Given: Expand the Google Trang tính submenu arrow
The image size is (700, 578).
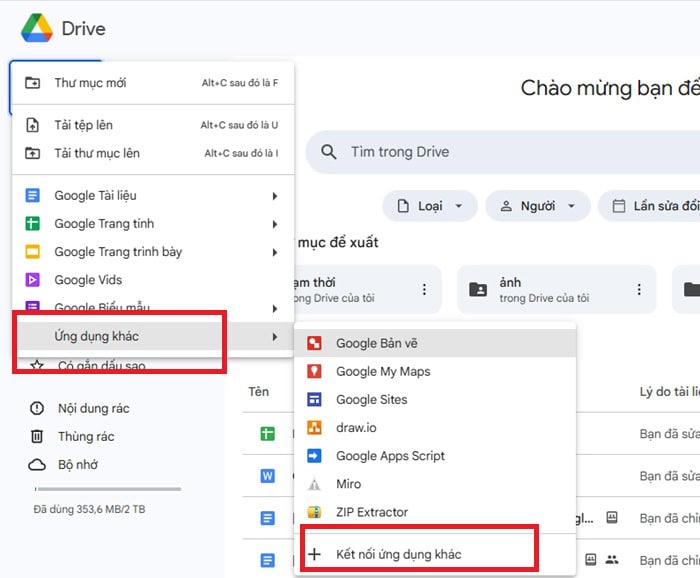Looking at the screenshot, I should [x=274, y=224].
